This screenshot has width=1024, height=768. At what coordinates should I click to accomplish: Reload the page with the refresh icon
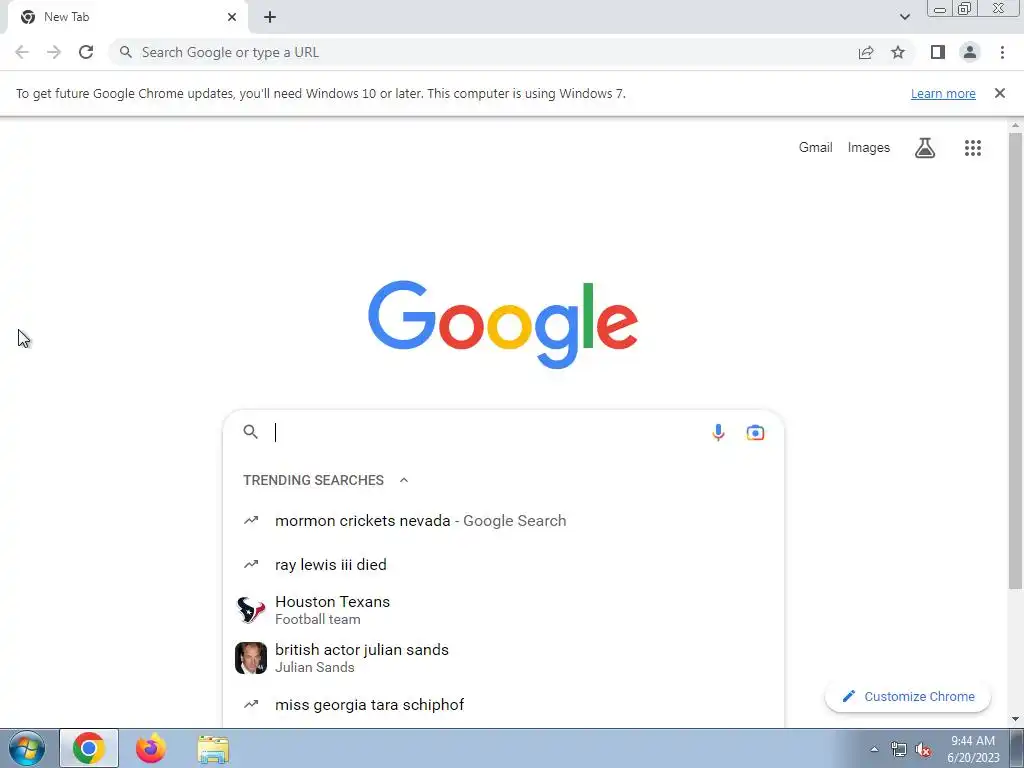[x=86, y=52]
